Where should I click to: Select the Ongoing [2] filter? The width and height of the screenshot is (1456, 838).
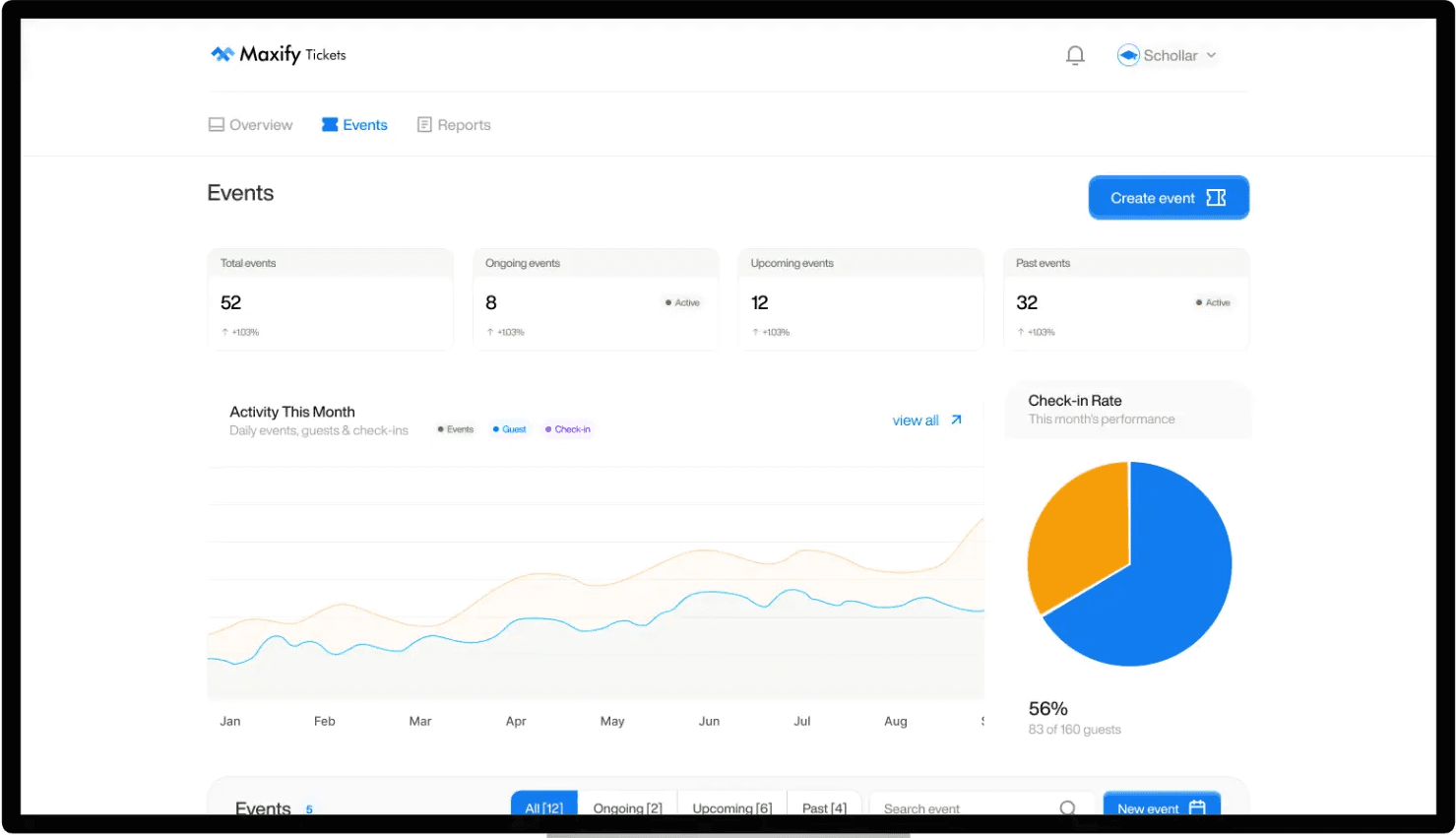628,807
